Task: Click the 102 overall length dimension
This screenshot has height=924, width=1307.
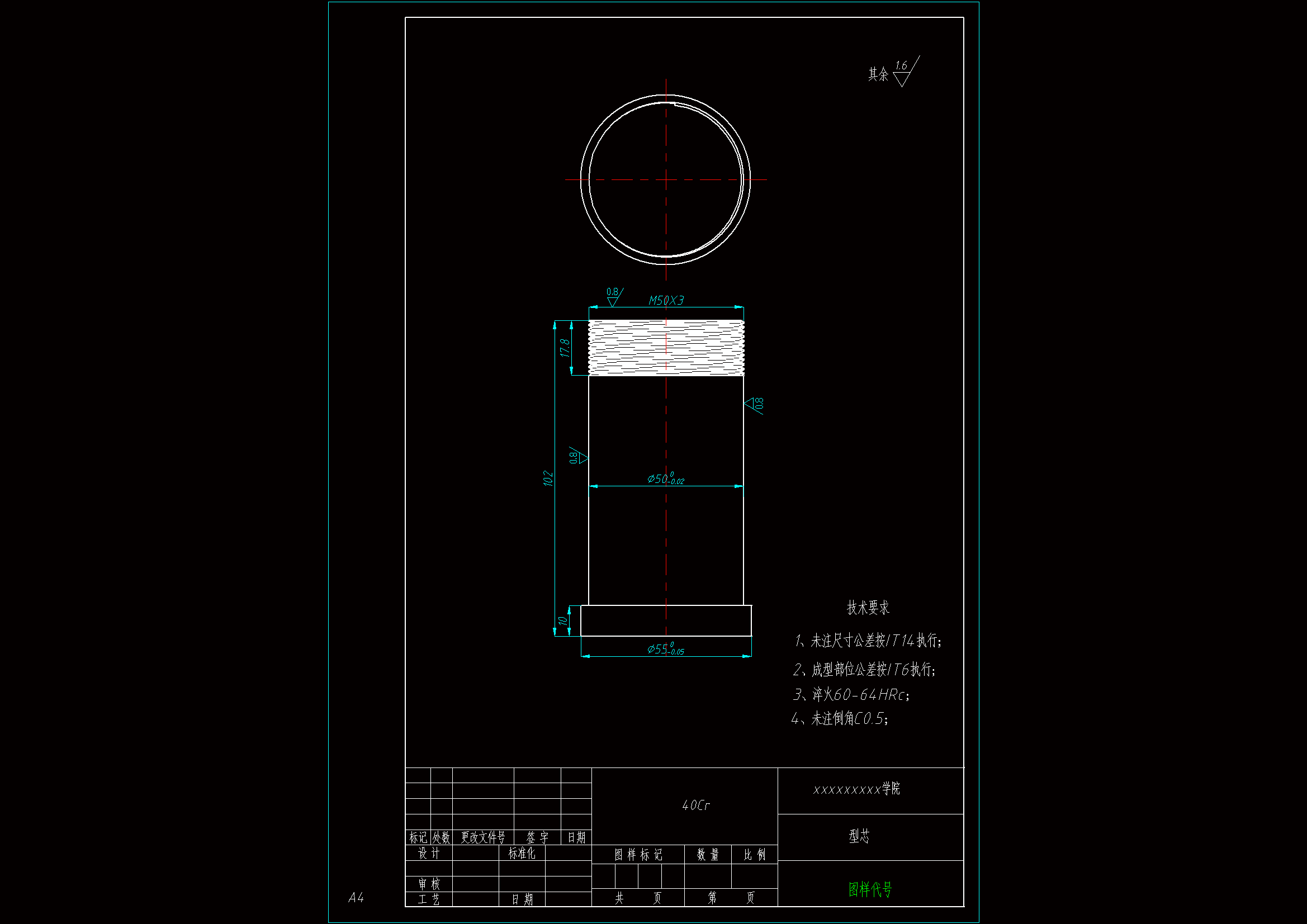Action: (x=548, y=478)
